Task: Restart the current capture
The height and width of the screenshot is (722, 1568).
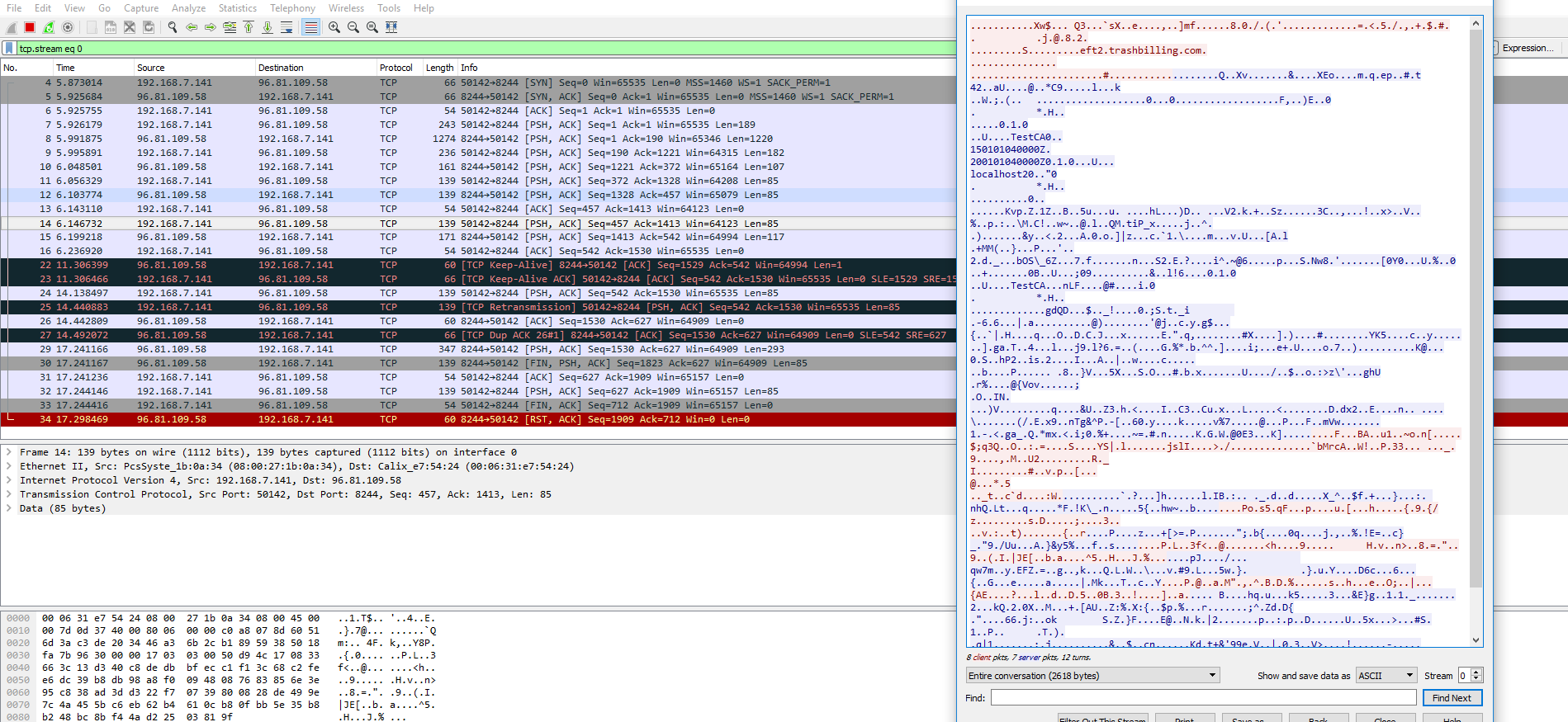Action: 49,27
